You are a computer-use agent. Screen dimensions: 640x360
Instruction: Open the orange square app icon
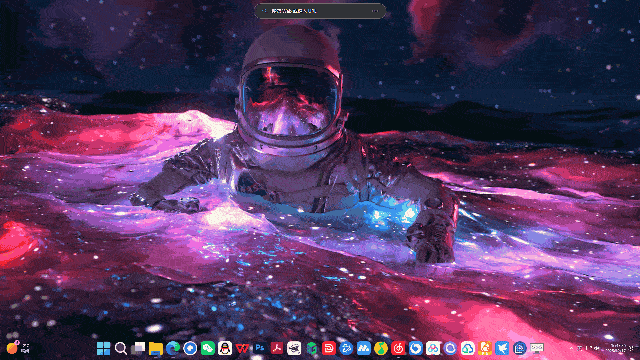485,348
